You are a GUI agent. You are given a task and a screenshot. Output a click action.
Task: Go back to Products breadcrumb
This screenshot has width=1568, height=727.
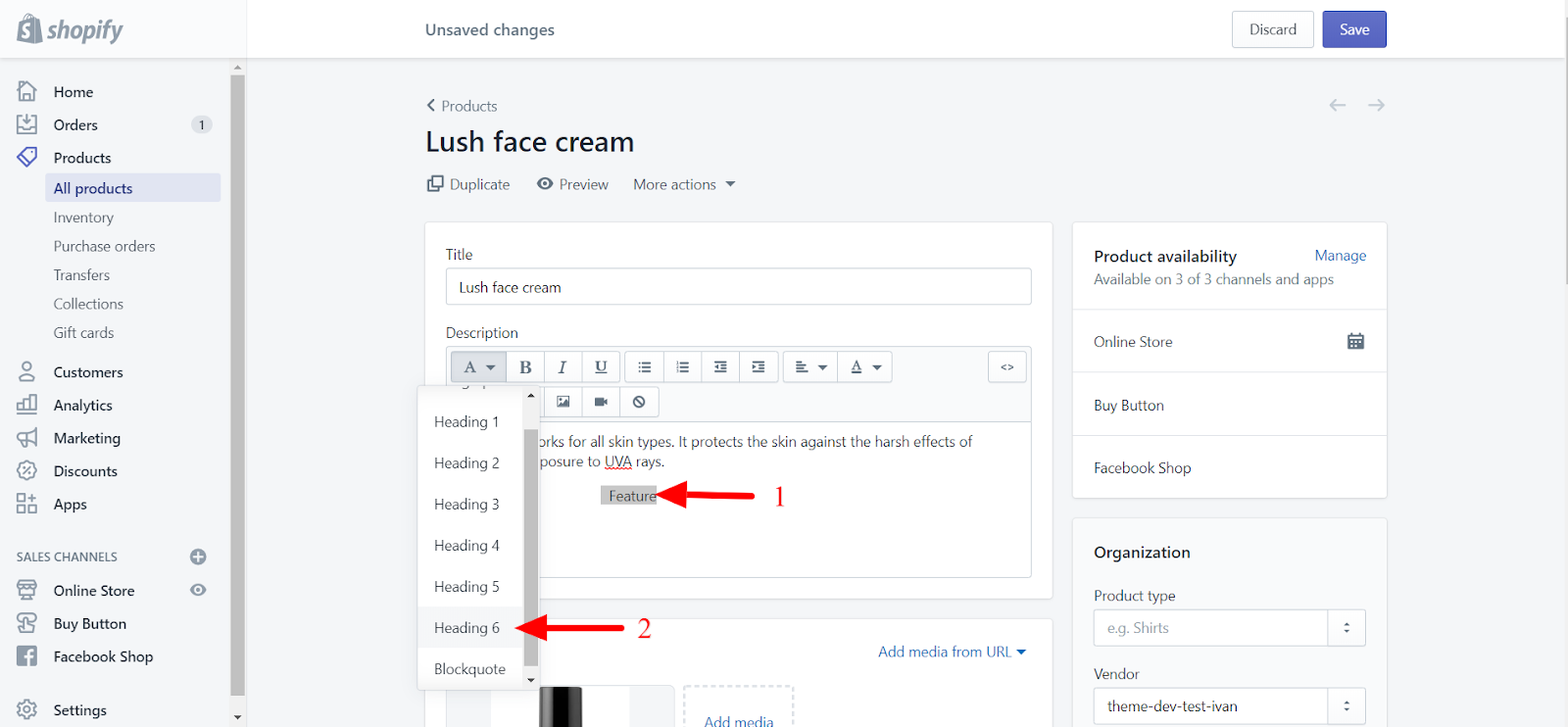click(x=462, y=106)
